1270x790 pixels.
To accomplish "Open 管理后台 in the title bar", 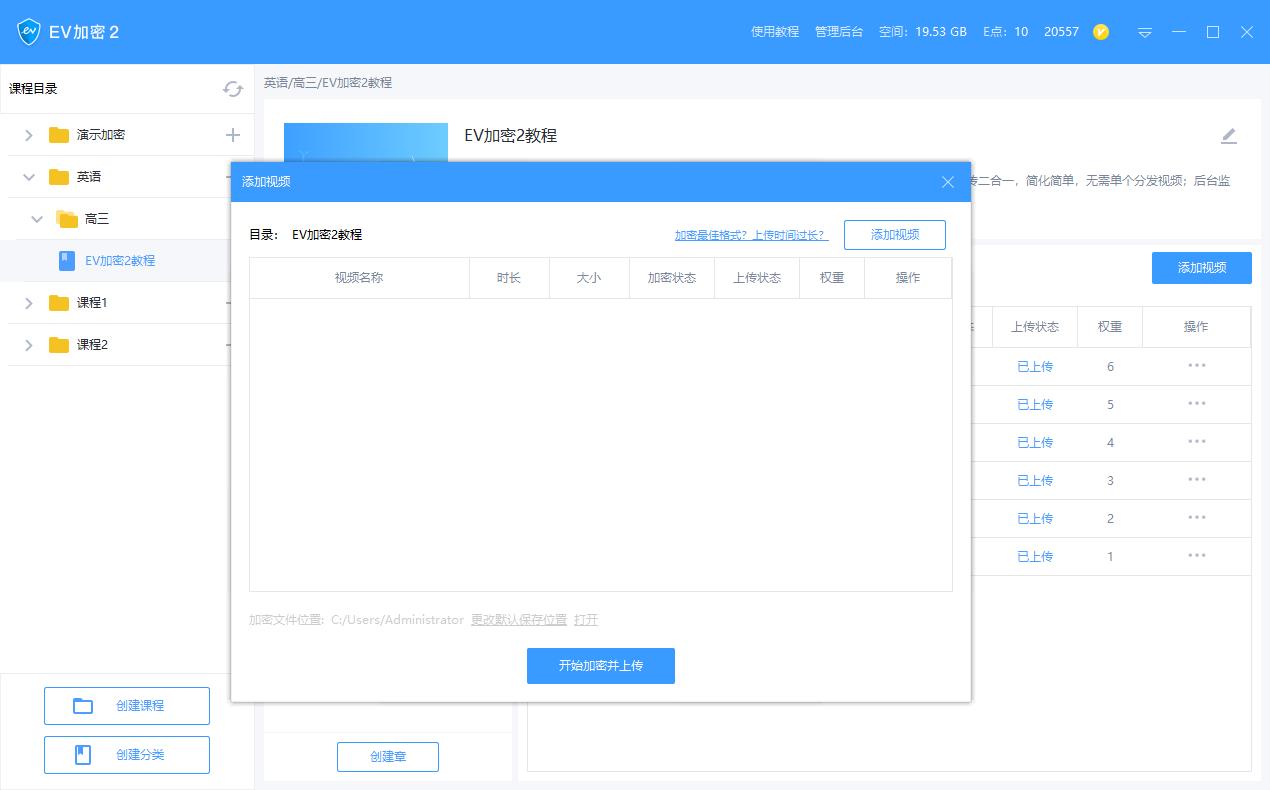I will point(839,32).
